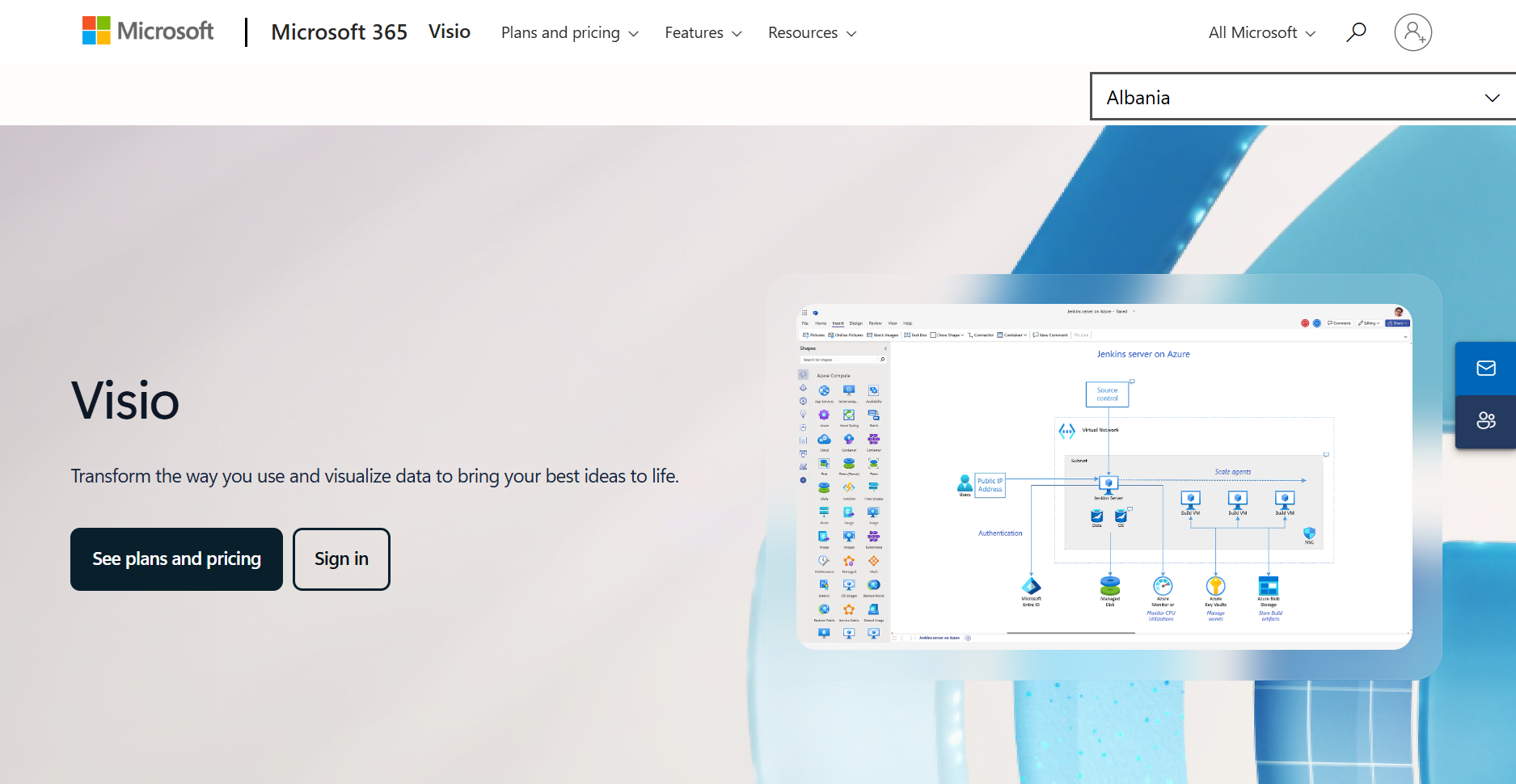1516x784 pixels.
Task: Switch to the View ribbon tab in Visio
Action: tap(893, 323)
